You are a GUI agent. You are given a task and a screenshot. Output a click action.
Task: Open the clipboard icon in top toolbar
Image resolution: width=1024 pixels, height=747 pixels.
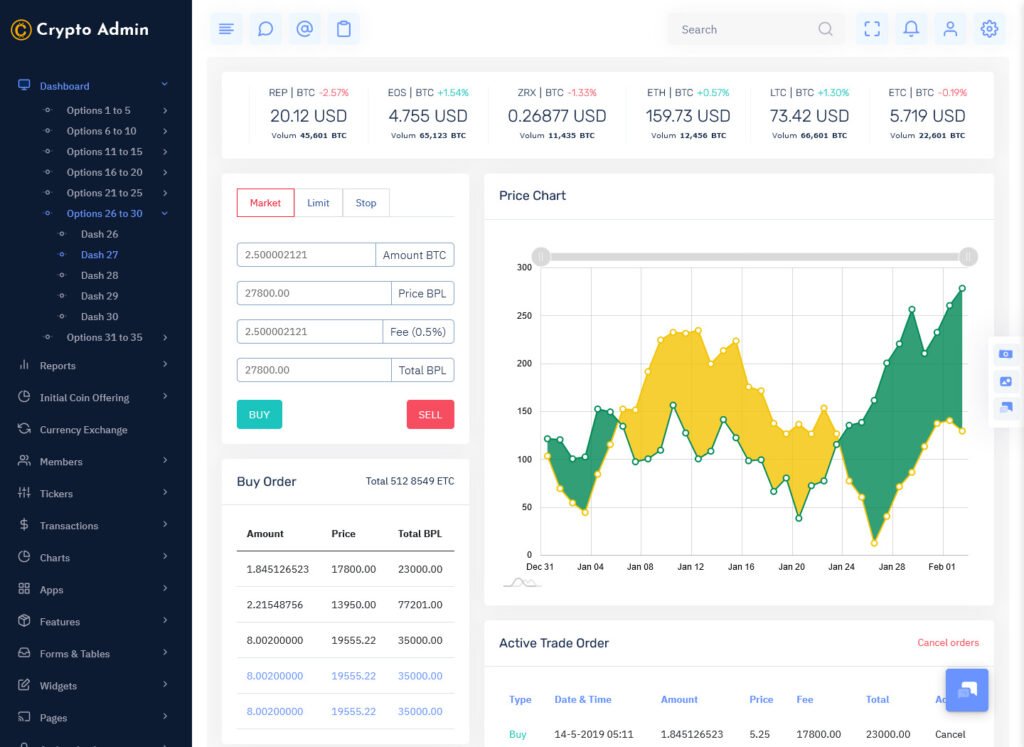pyautogui.click(x=344, y=29)
